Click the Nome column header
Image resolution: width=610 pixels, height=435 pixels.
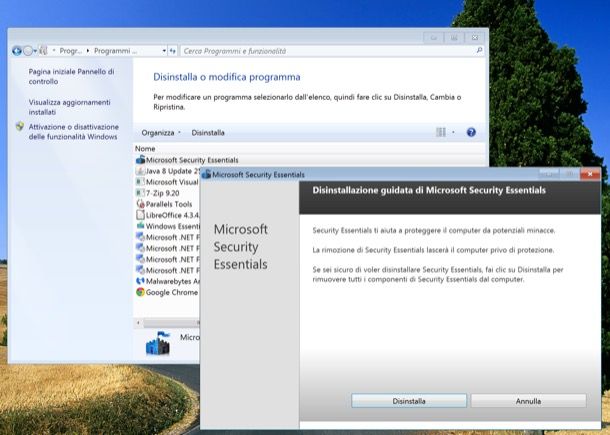(x=145, y=149)
